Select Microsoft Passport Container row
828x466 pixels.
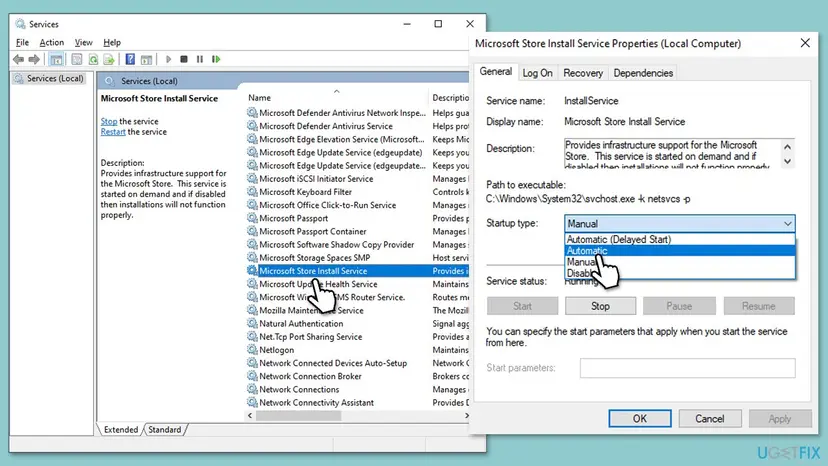(x=357, y=231)
